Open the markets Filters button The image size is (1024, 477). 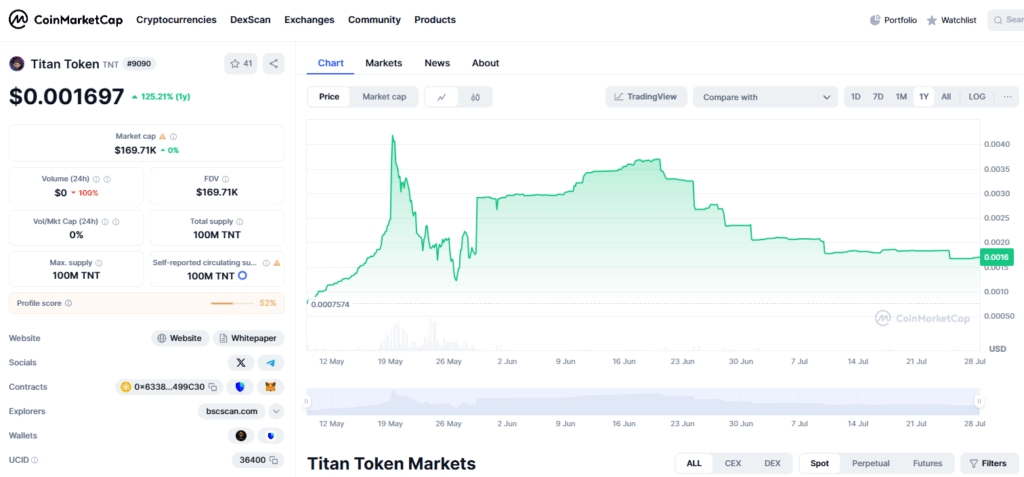pos(989,463)
